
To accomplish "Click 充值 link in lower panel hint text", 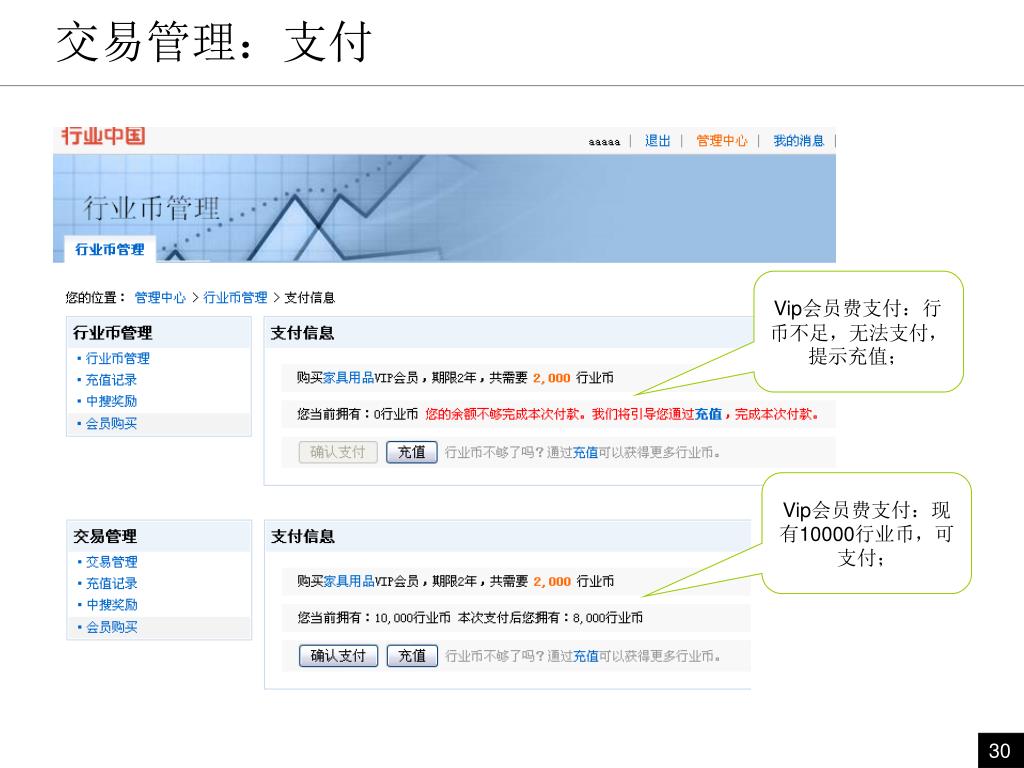I will pyautogui.click(x=586, y=656).
